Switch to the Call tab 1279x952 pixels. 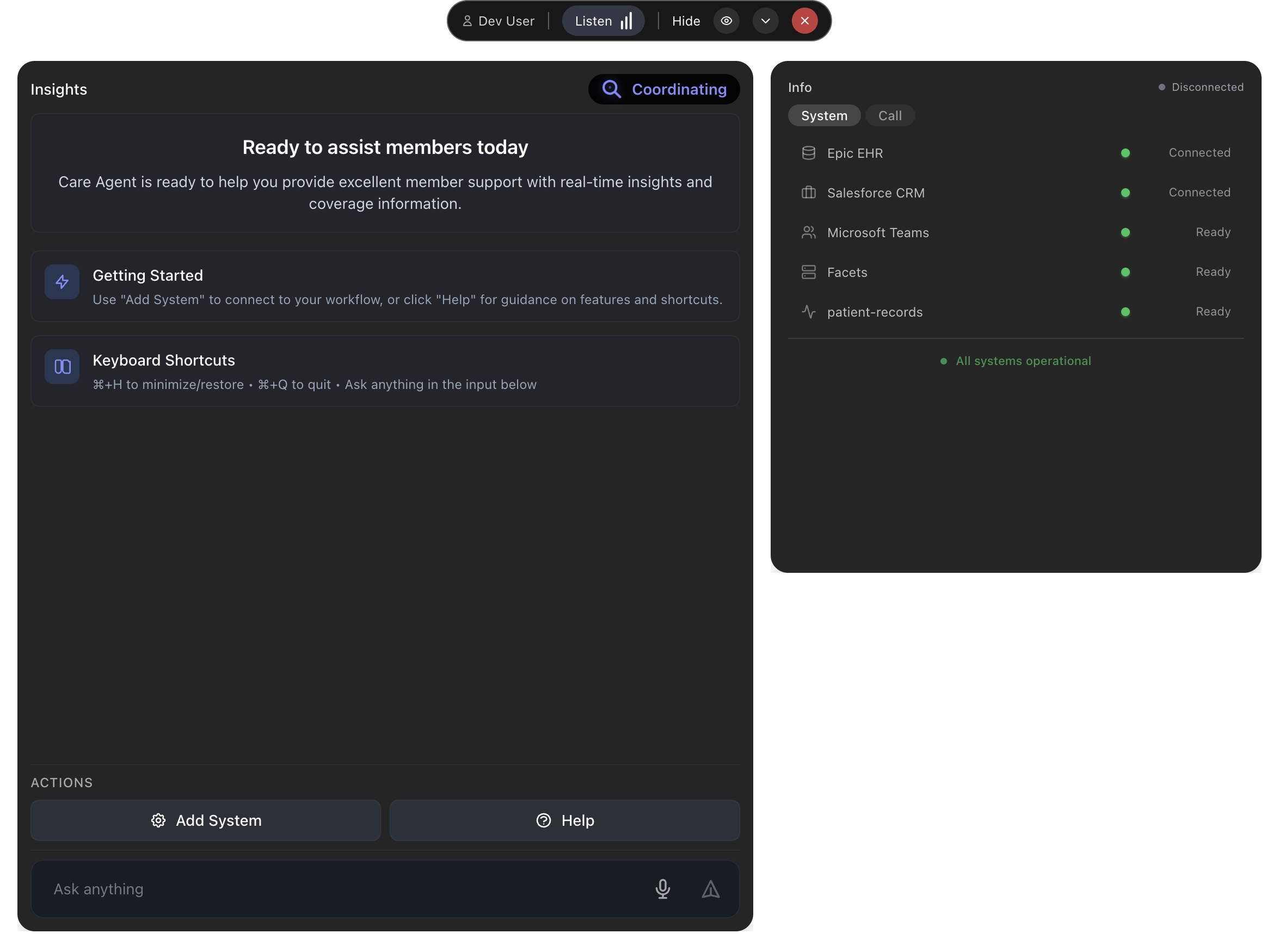[x=889, y=116]
